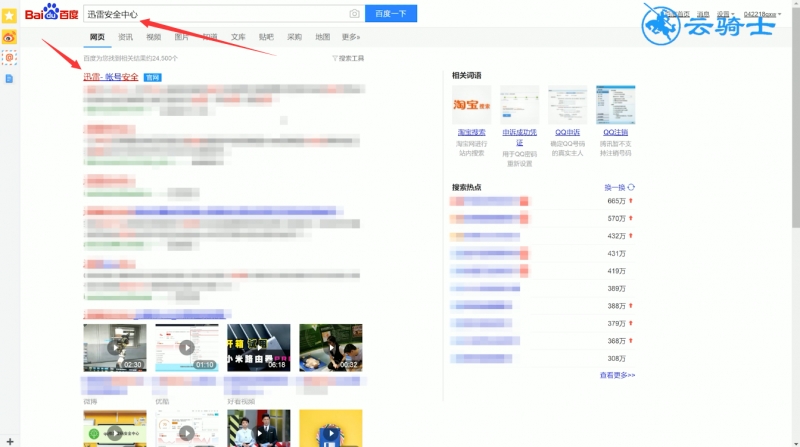Switch to the 文库 tab

click(238, 37)
